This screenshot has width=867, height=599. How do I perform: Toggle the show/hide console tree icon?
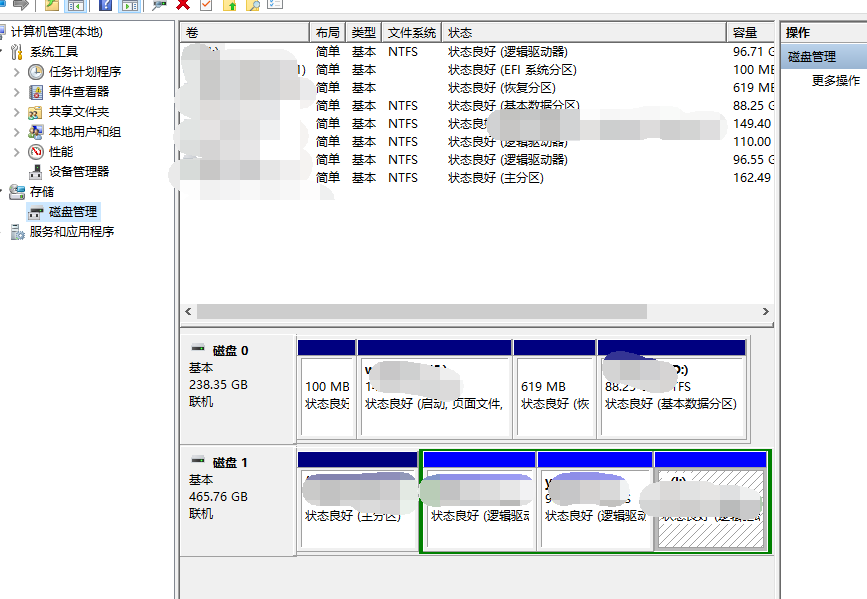[x=75, y=5]
